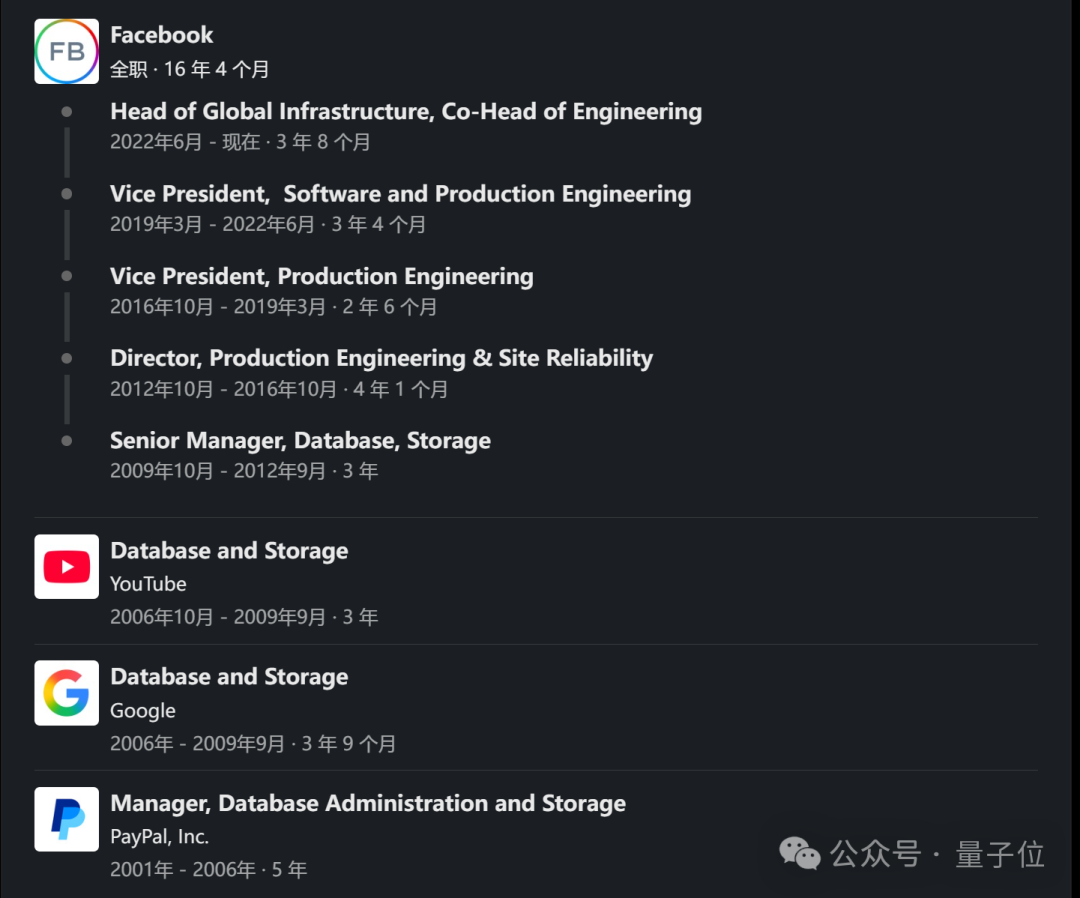
Task: Select Senior Manager, Database, Storage role
Action: pyautogui.click(x=300, y=440)
